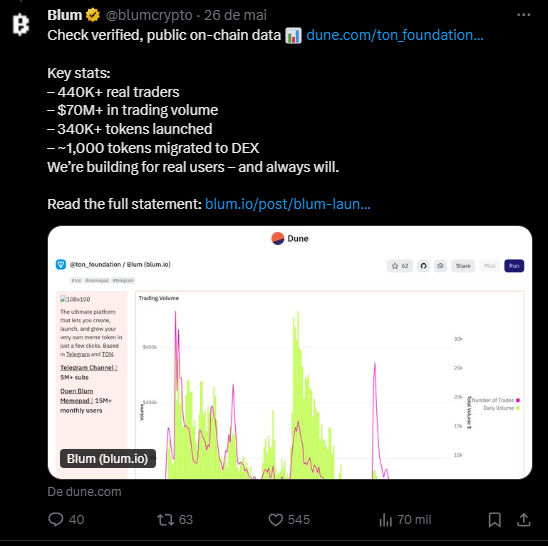Bookmark this Blum tweet
Viewport: 548px width, 546px height.
pos(495,519)
